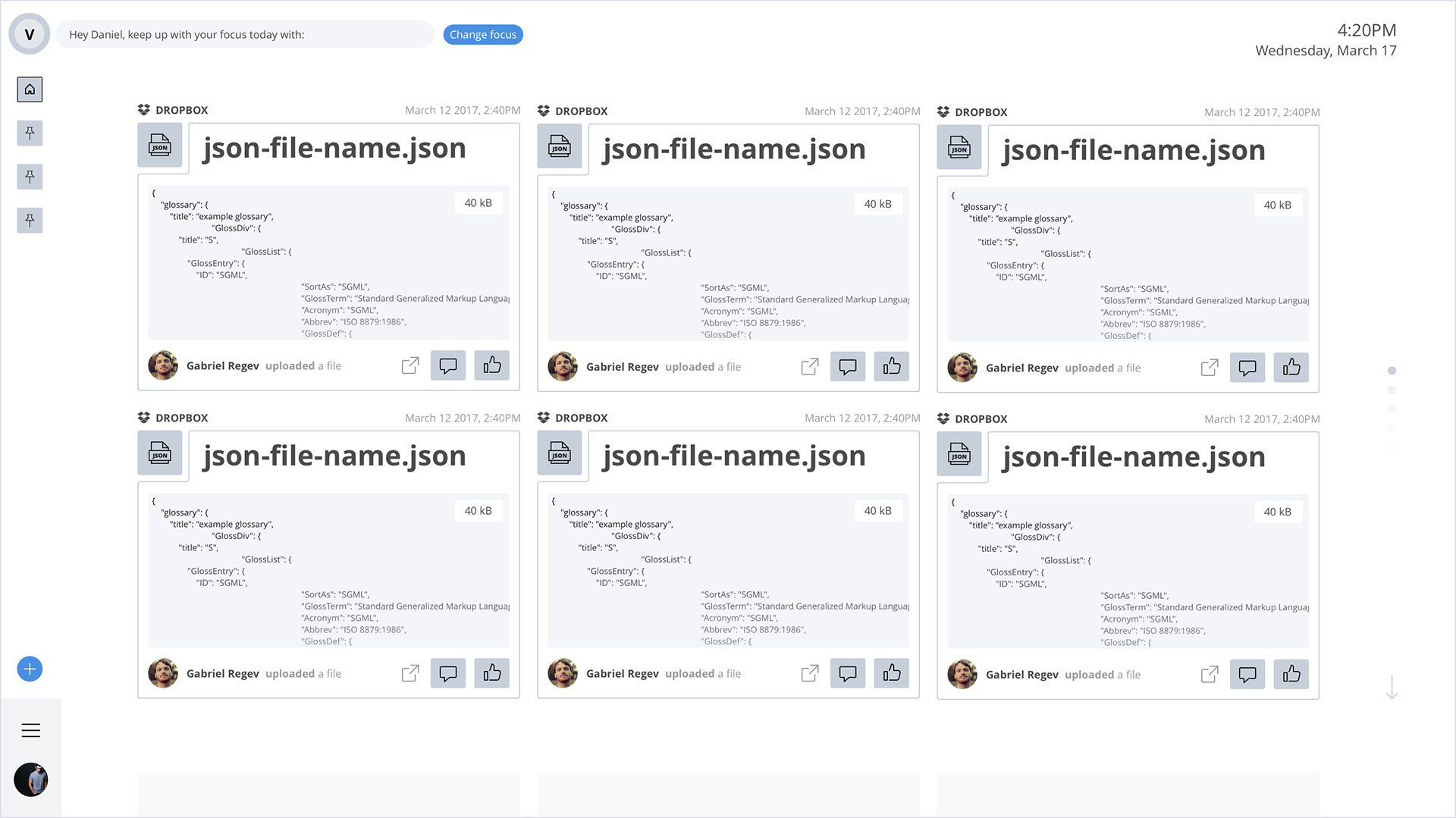Click the third pin icon in the sidebar

[30, 221]
